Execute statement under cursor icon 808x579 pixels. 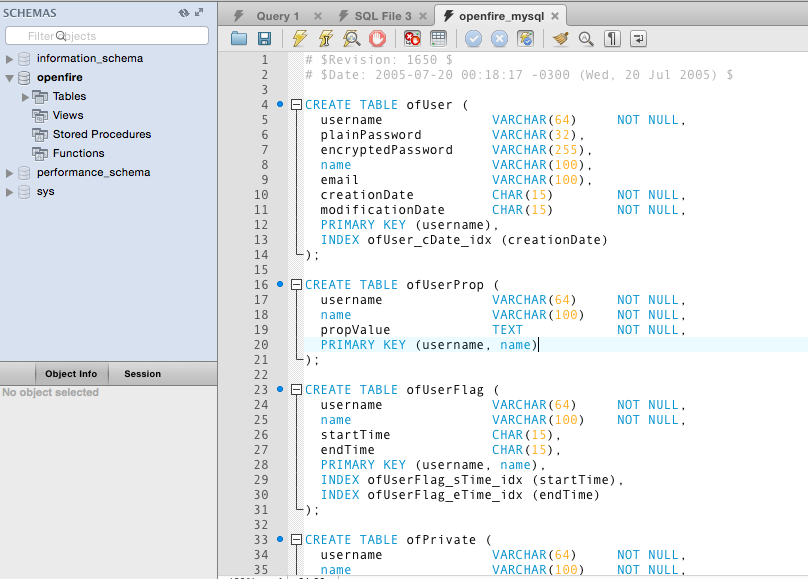pyautogui.click(x=326, y=39)
